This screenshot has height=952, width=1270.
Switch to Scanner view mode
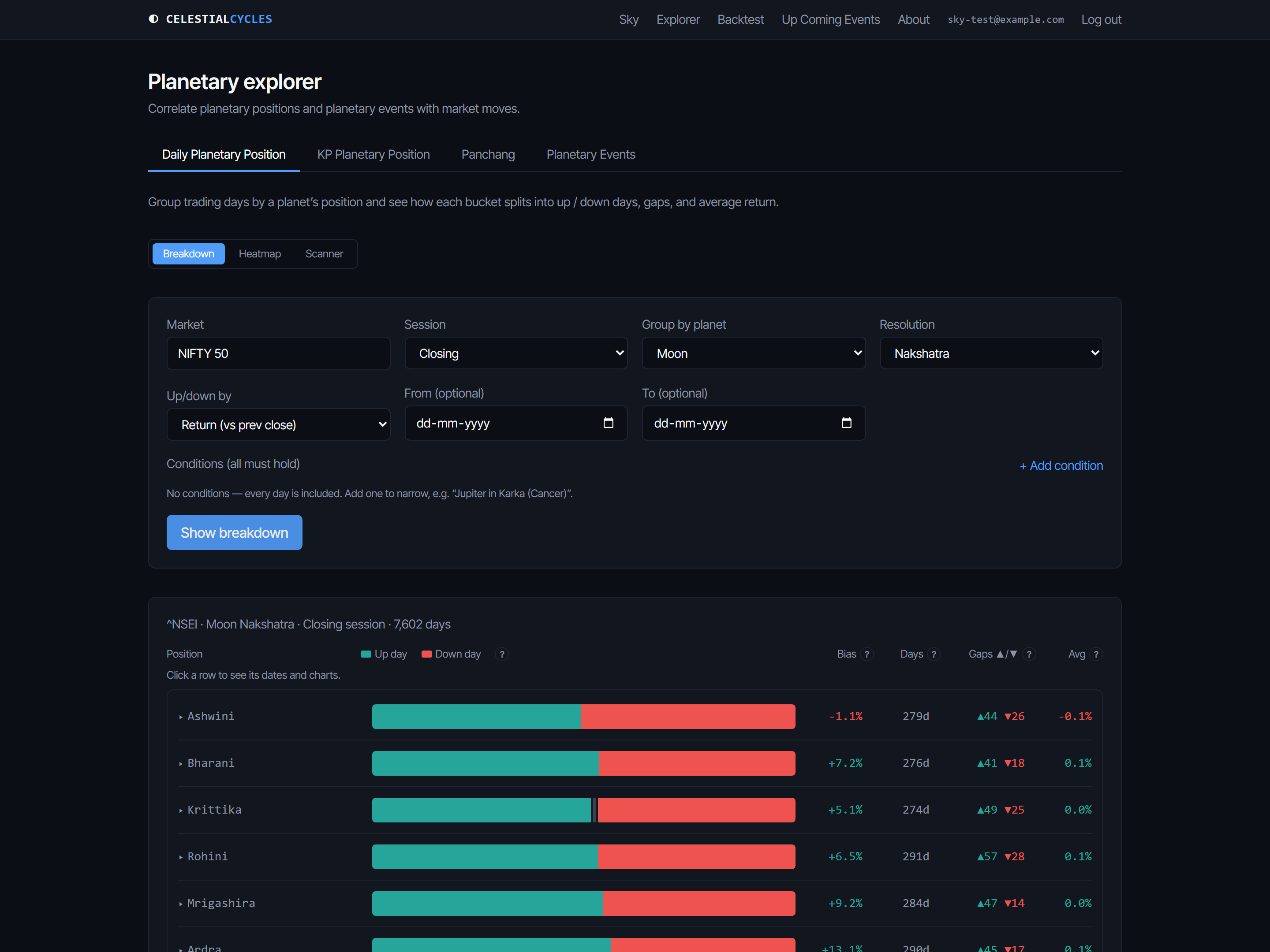pos(325,253)
